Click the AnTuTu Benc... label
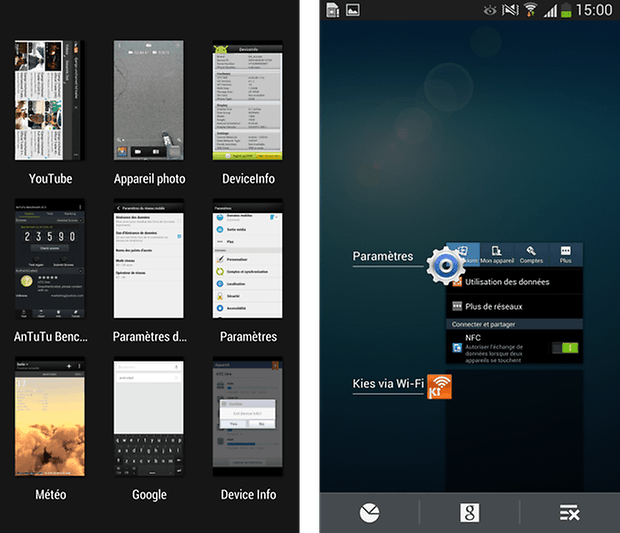Image resolution: width=620 pixels, height=533 pixels. pos(51,336)
